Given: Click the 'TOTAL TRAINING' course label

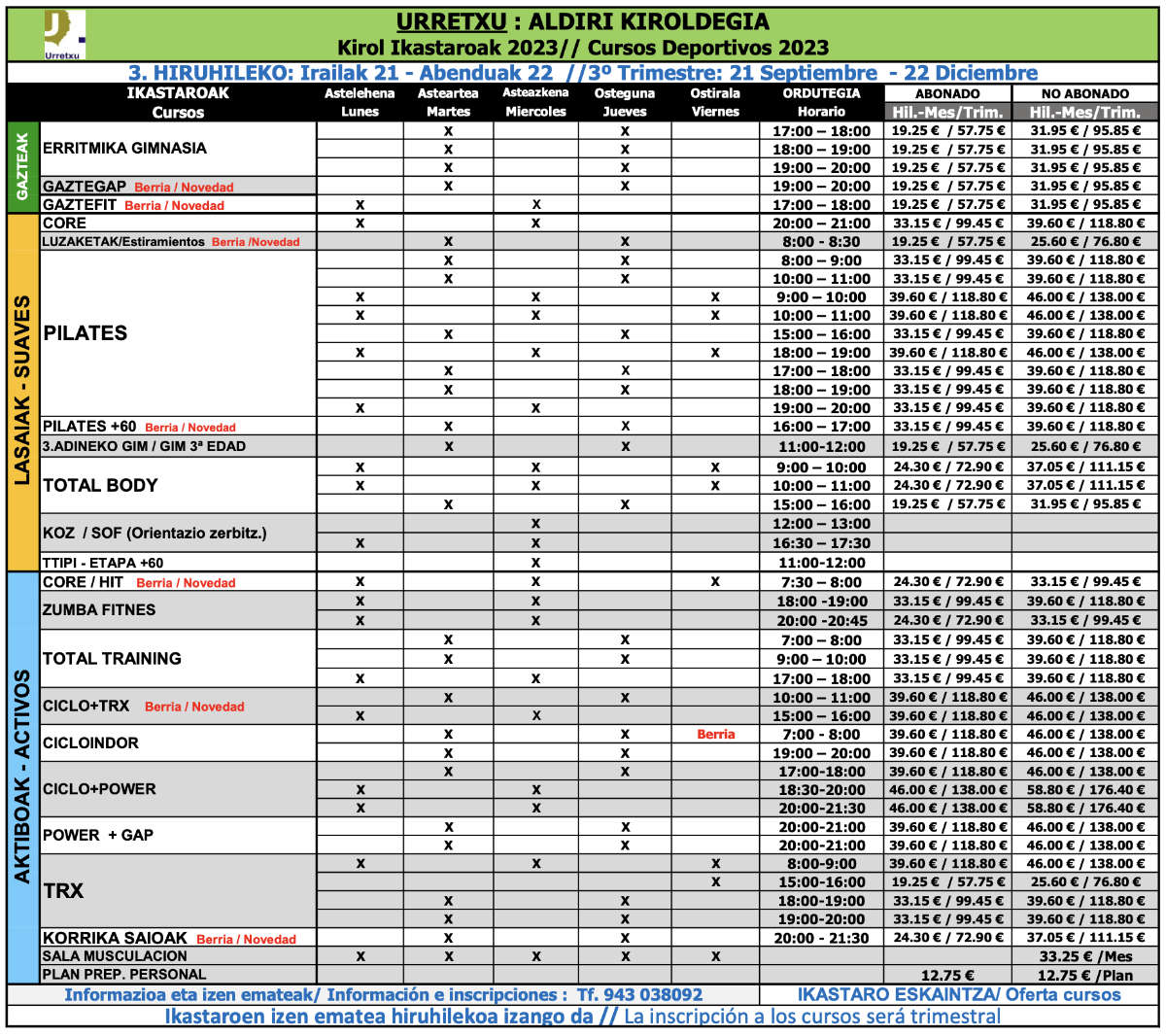Looking at the screenshot, I should coord(112,658).
